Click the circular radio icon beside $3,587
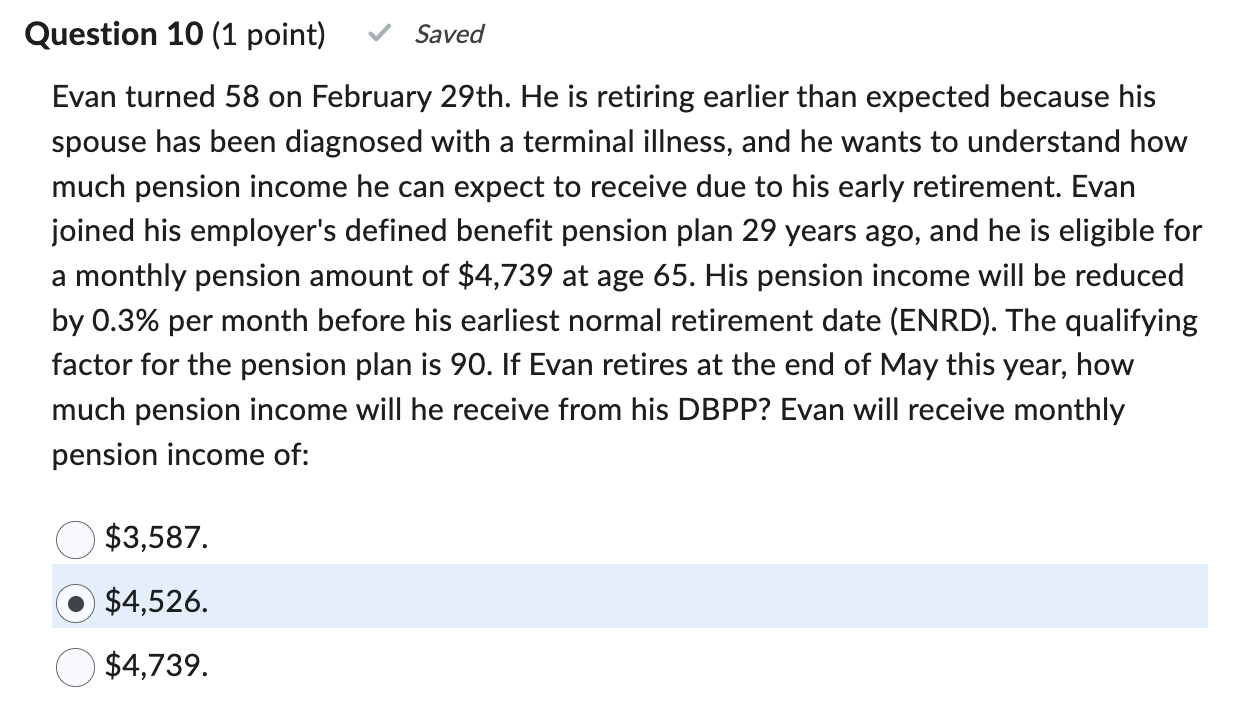This screenshot has height=716, width=1254. (74, 540)
